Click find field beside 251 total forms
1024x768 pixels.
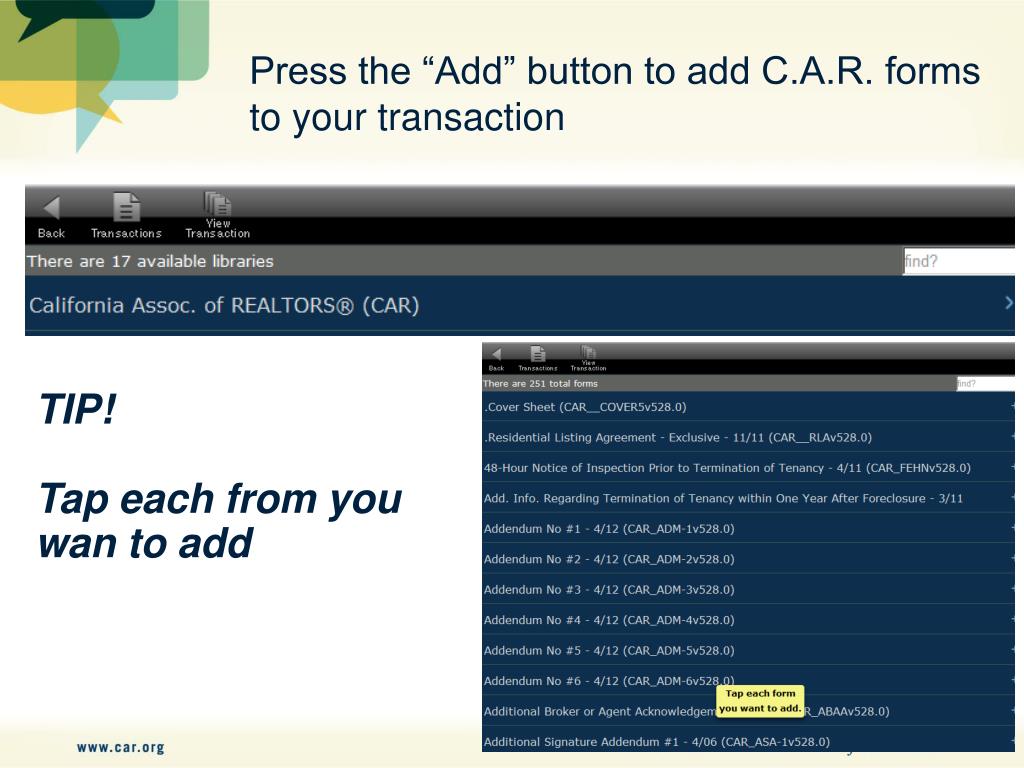click(985, 383)
